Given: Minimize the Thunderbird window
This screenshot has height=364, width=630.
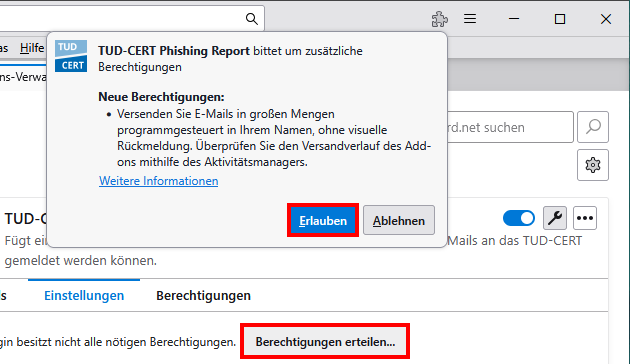Looking at the screenshot, I should 514,18.
